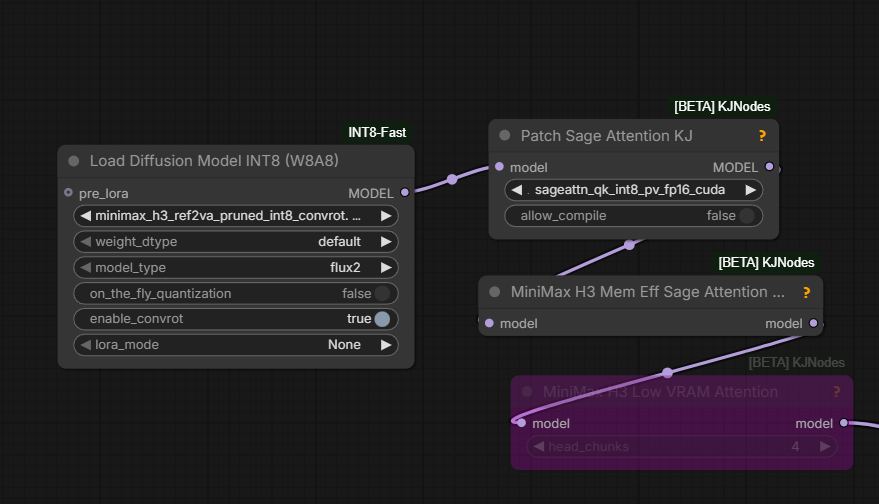Click the model input socket of Patch Sage Attention KJ

click(499, 167)
